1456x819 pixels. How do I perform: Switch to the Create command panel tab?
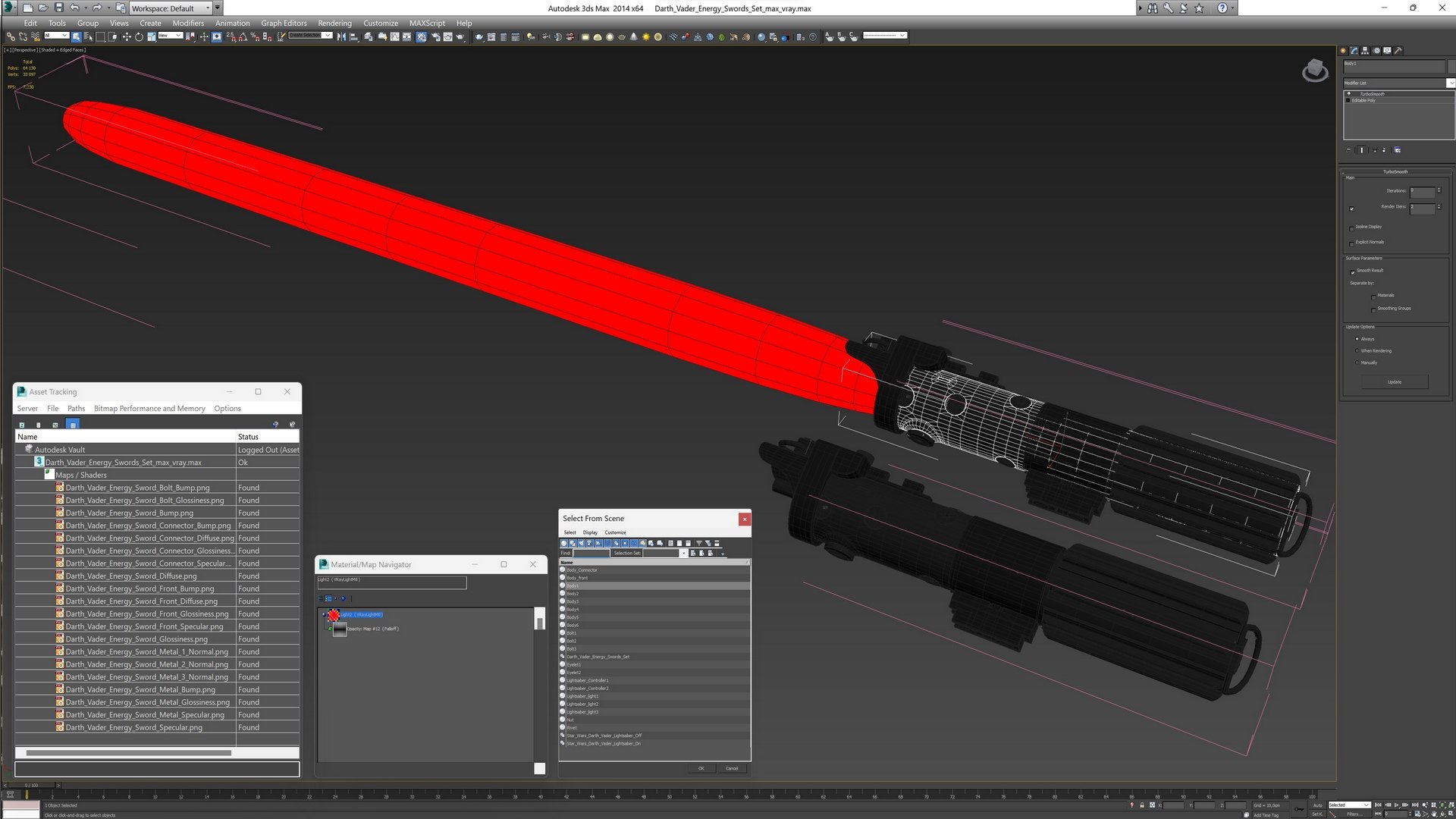click(1343, 51)
